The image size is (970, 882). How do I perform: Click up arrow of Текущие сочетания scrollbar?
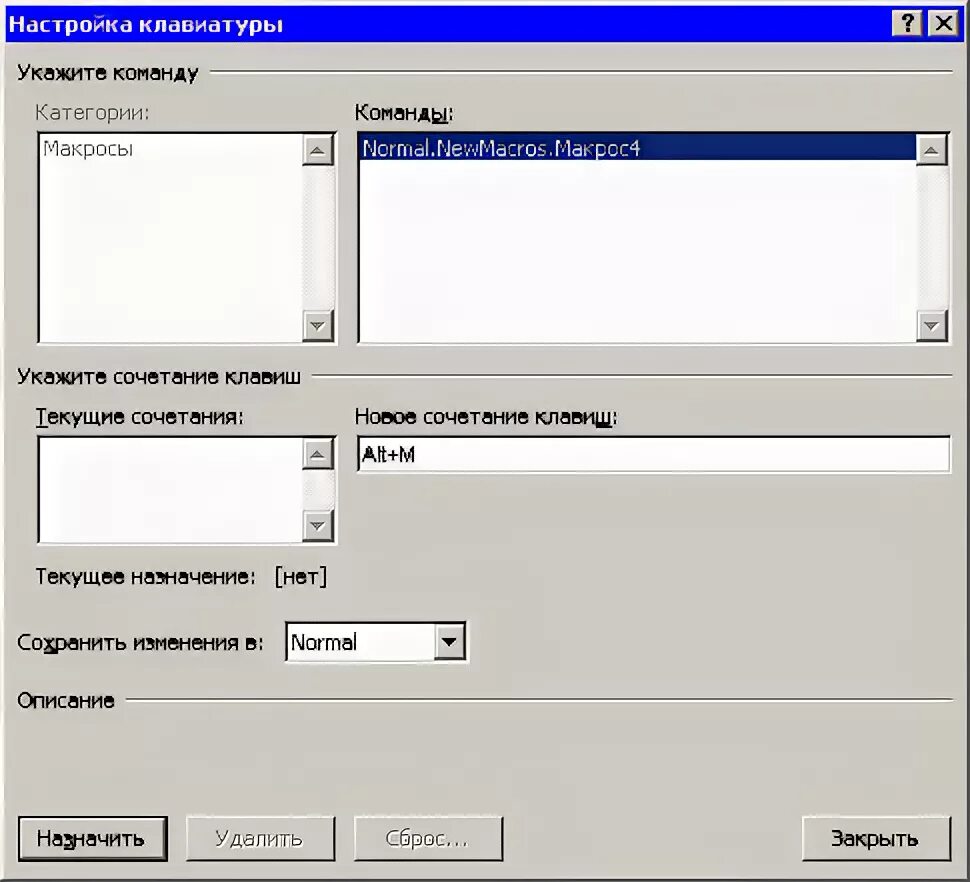point(317,455)
